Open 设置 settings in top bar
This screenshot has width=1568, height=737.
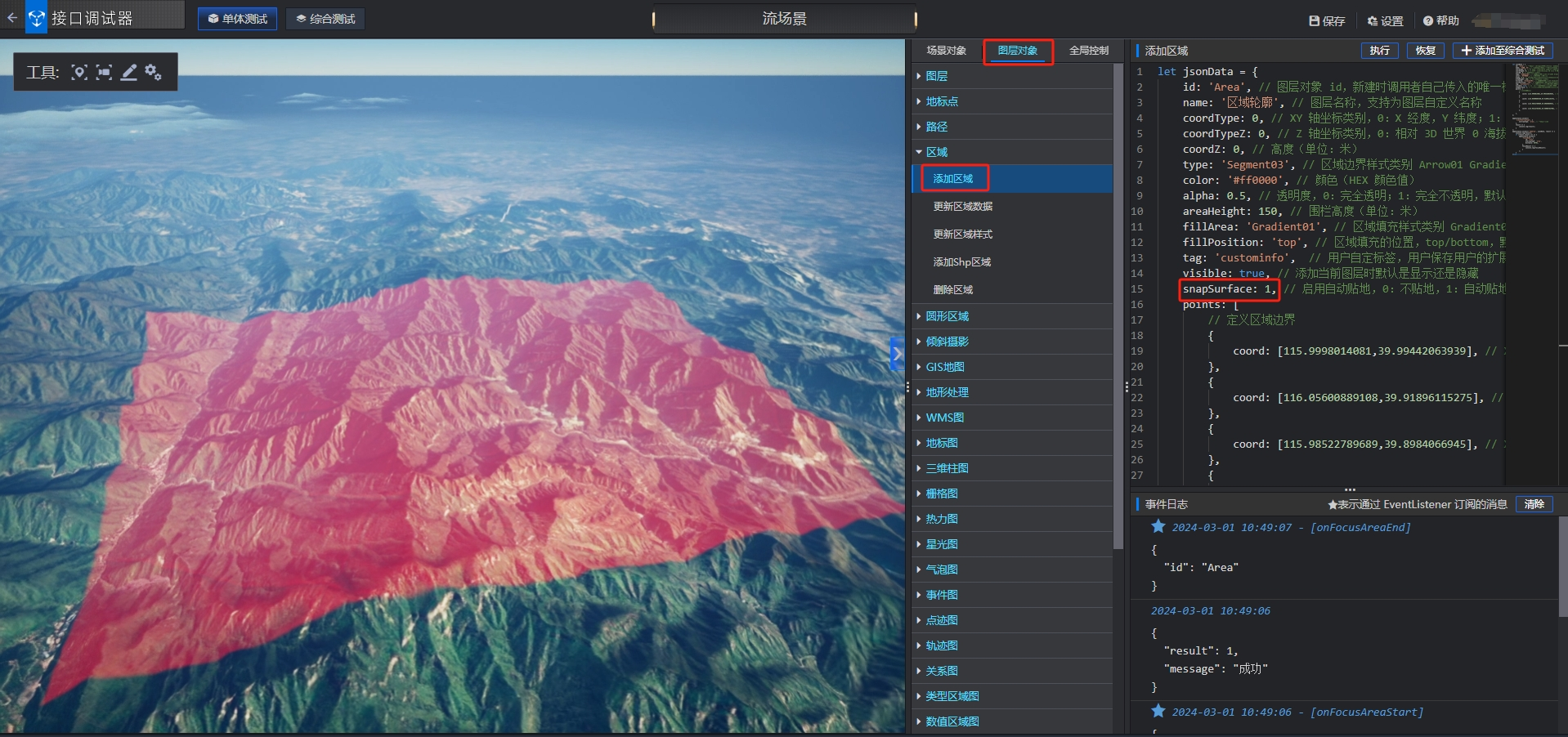point(1384,21)
